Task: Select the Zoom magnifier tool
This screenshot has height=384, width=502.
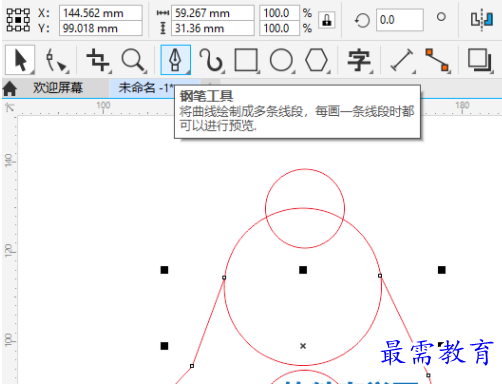Action: click(x=133, y=60)
